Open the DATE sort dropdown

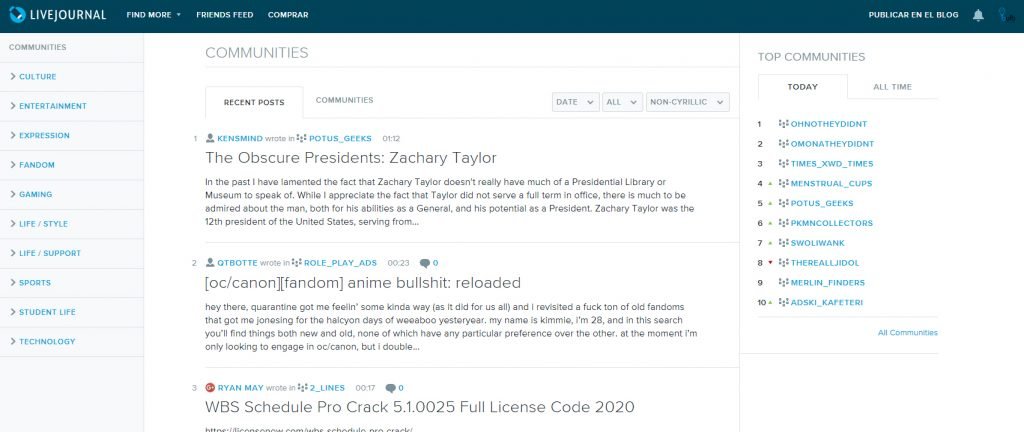point(575,102)
